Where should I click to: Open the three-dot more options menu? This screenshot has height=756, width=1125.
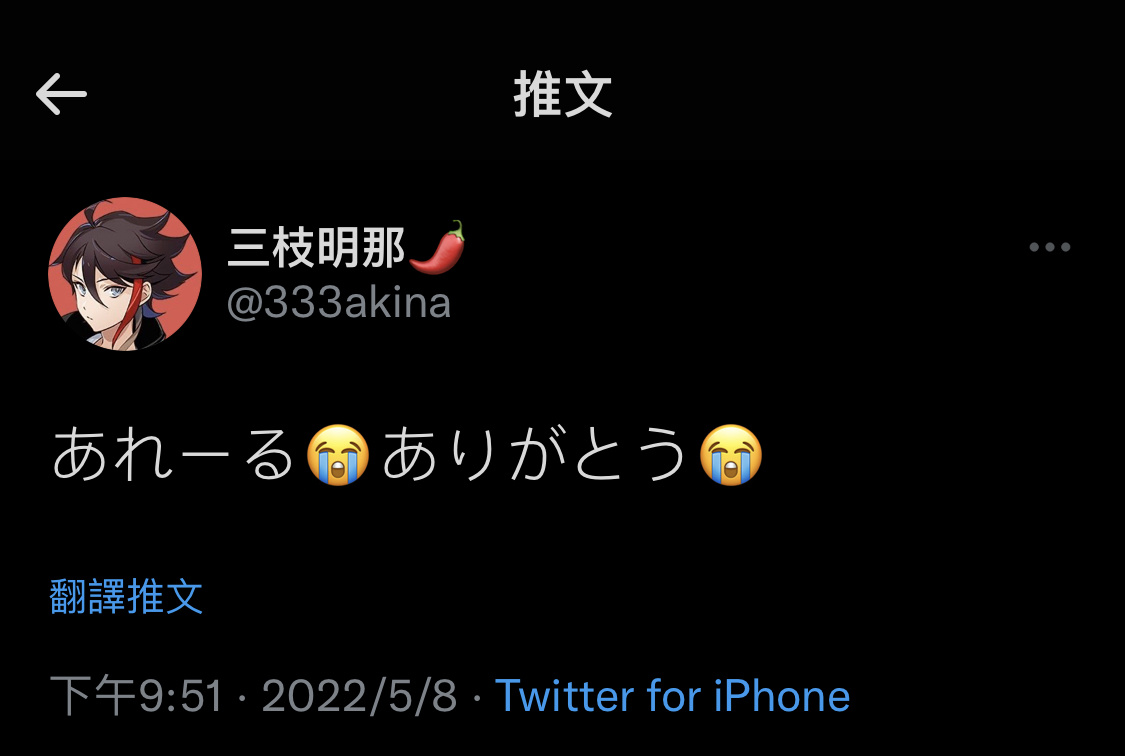[1050, 247]
